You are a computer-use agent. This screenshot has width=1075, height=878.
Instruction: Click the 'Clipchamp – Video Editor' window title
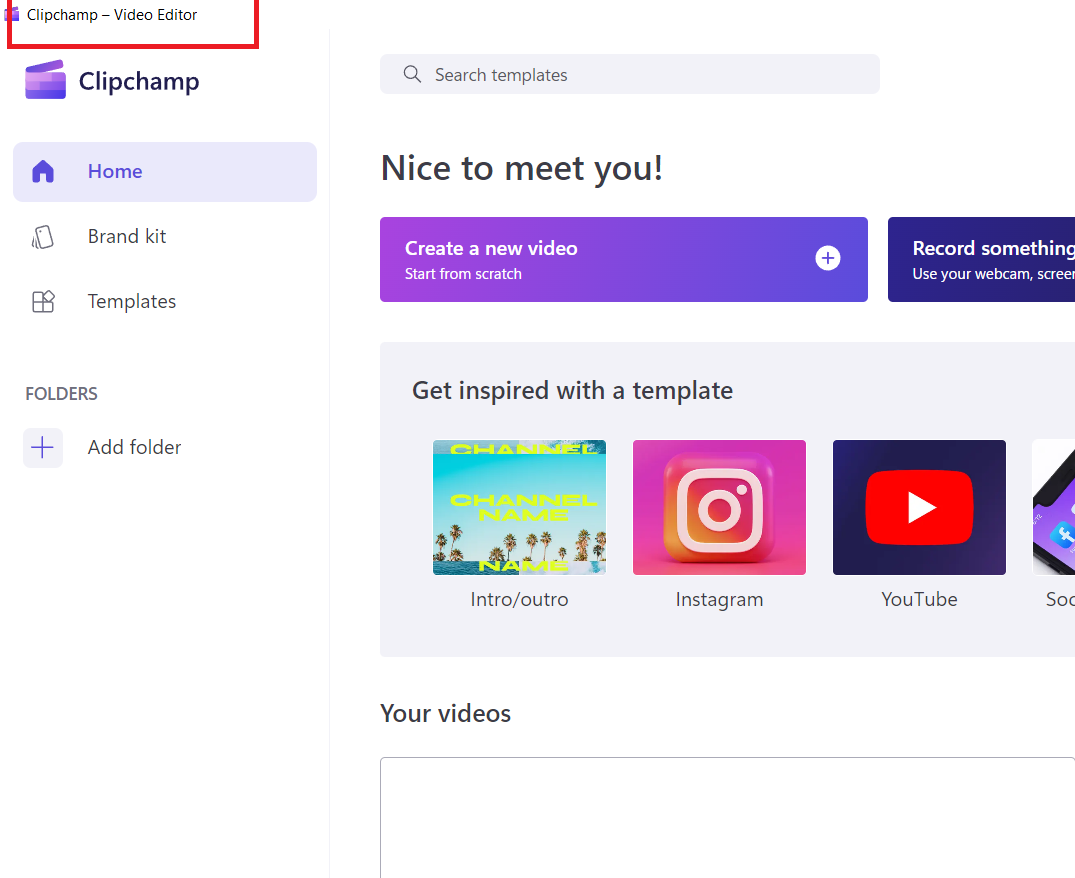coord(112,14)
